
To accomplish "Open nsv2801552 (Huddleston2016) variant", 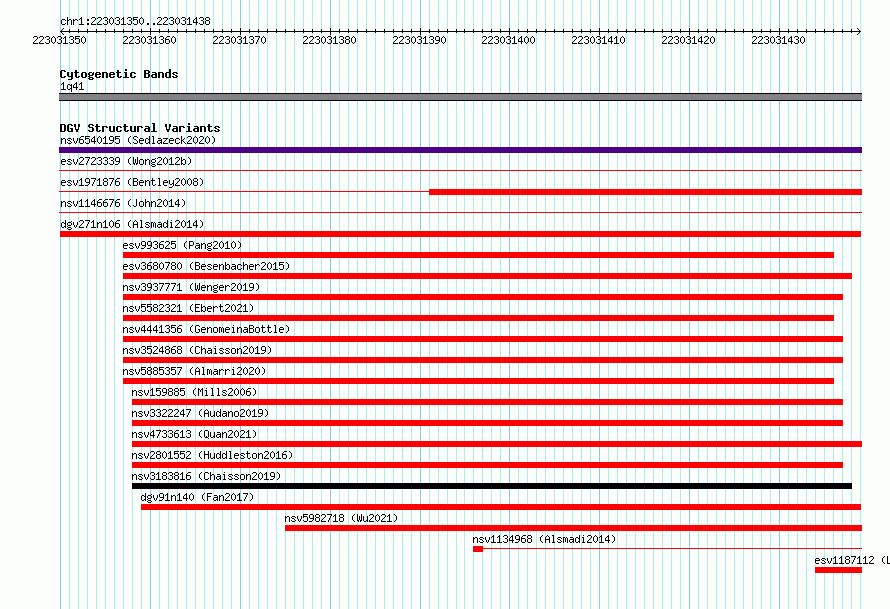I will [212, 455].
